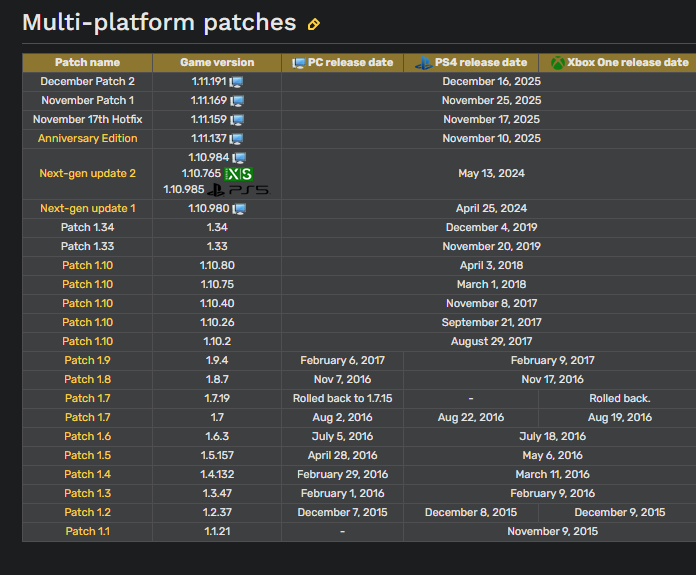696x575 pixels.
Task: Click the February 6, 2017 PC date cell
Action: point(342,361)
